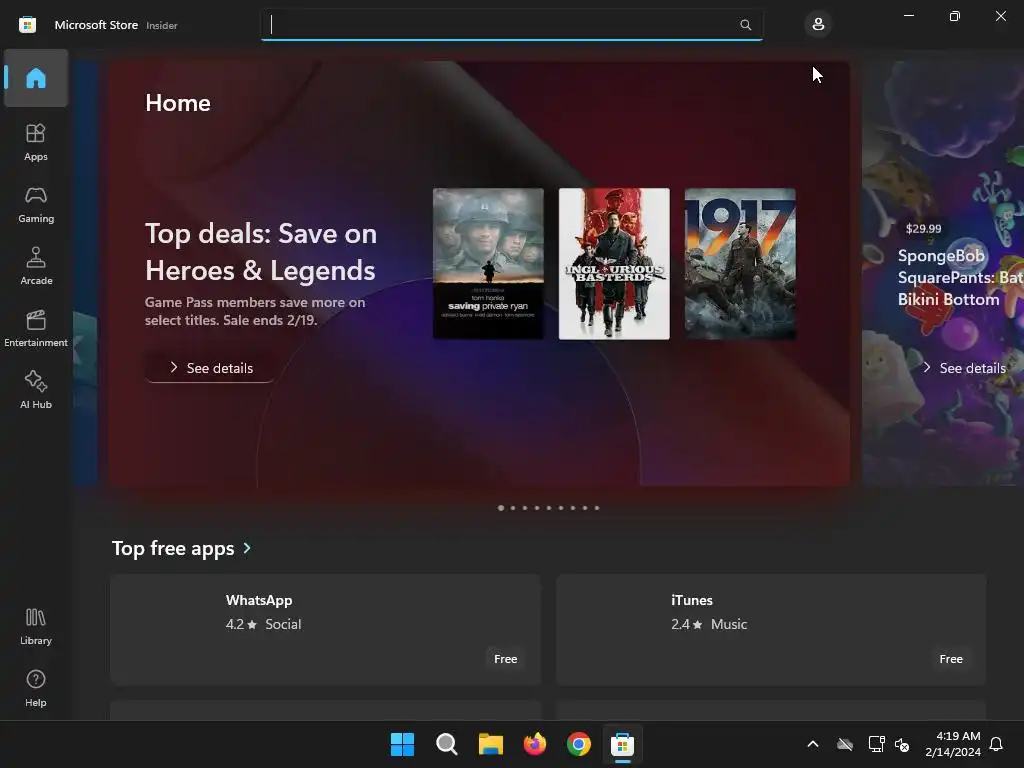
Task: Click See details for Heroes & Legends
Action: [210, 368]
